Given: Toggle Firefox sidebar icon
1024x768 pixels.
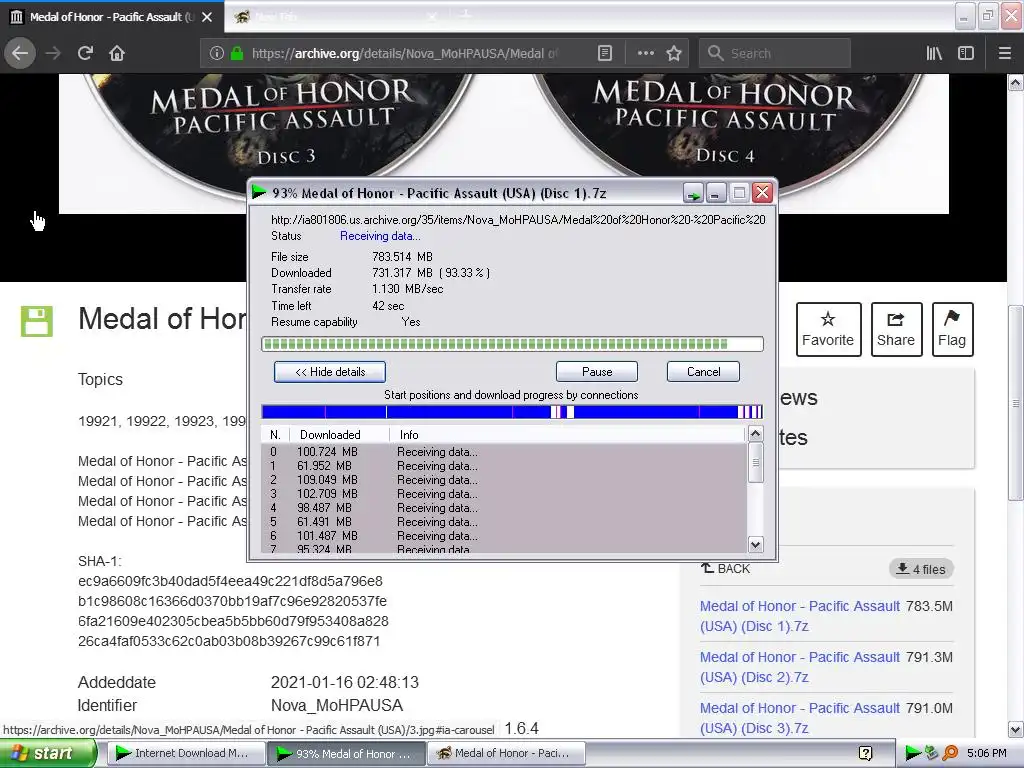Looking at the screenshot, I should pos(966,54).
